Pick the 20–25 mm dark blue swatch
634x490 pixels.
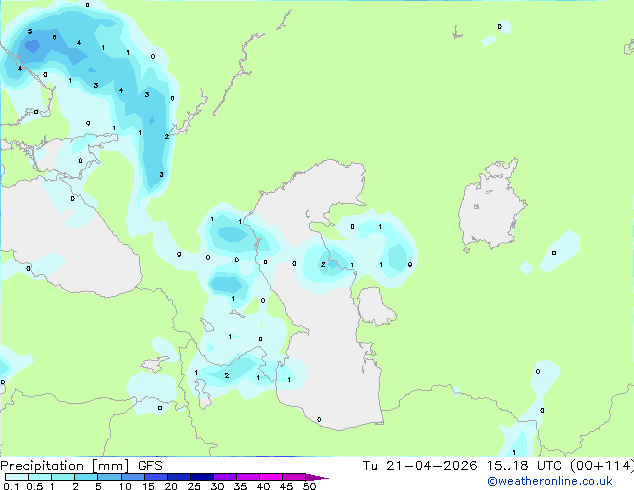(179, 477)
